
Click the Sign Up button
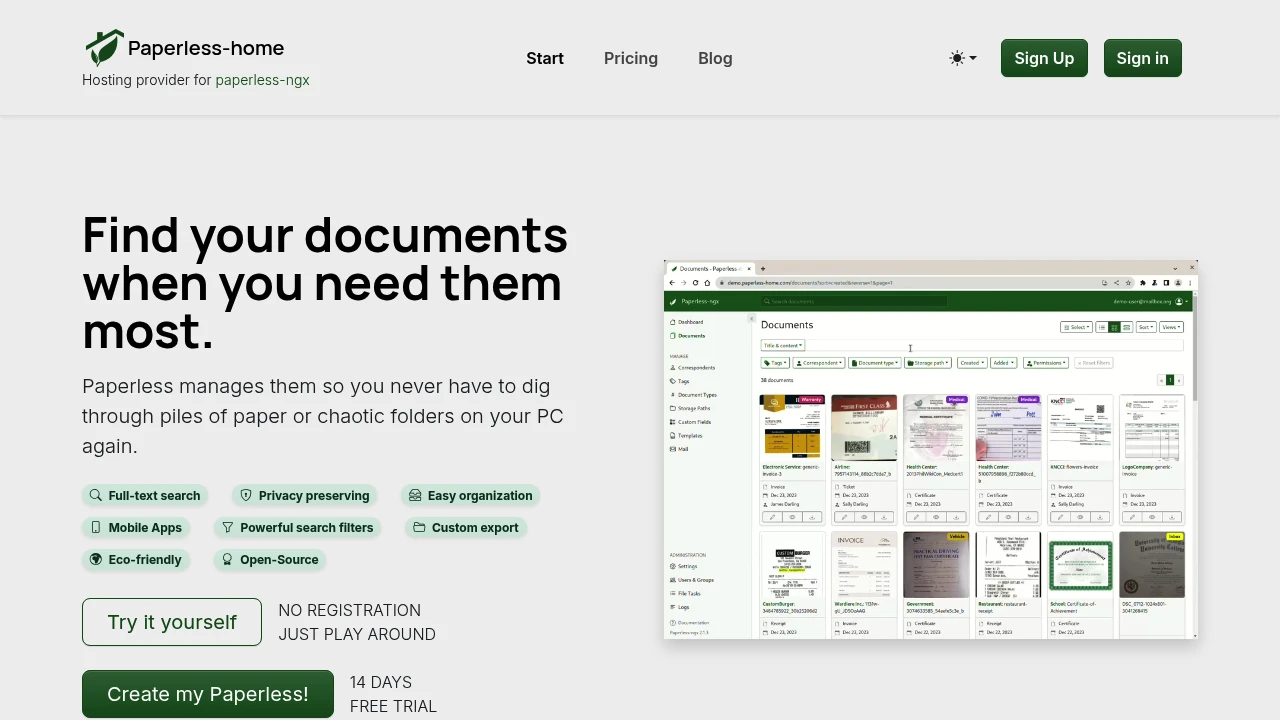[x=1044, y=58]
